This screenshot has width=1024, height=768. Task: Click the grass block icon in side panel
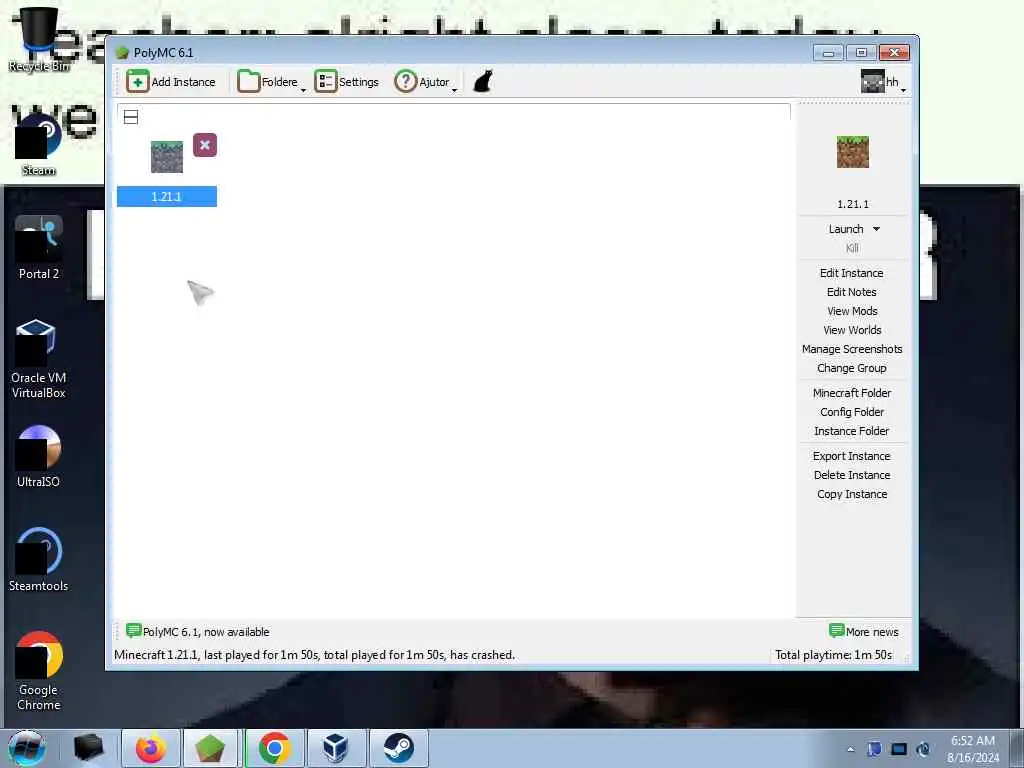coord(853,152)
